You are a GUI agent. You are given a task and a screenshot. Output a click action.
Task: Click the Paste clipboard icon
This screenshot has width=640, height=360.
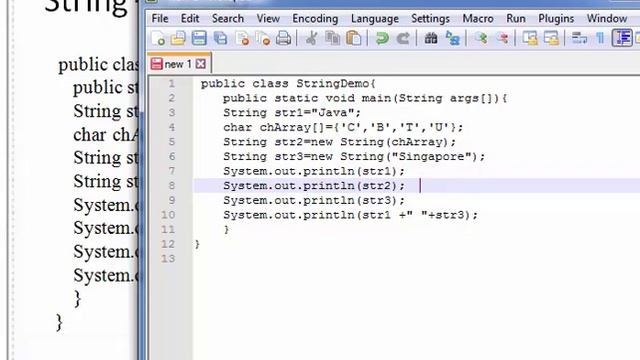(353, 38)
